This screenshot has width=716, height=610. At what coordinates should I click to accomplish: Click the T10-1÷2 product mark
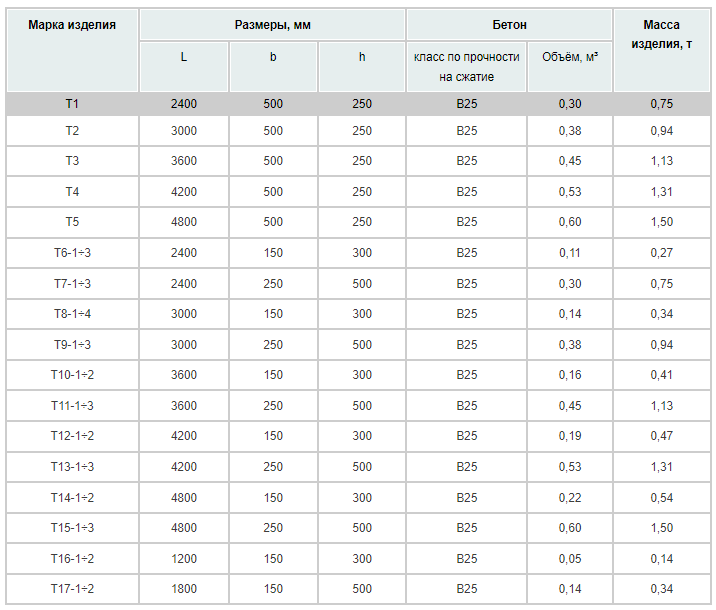(x=72, y=375)
